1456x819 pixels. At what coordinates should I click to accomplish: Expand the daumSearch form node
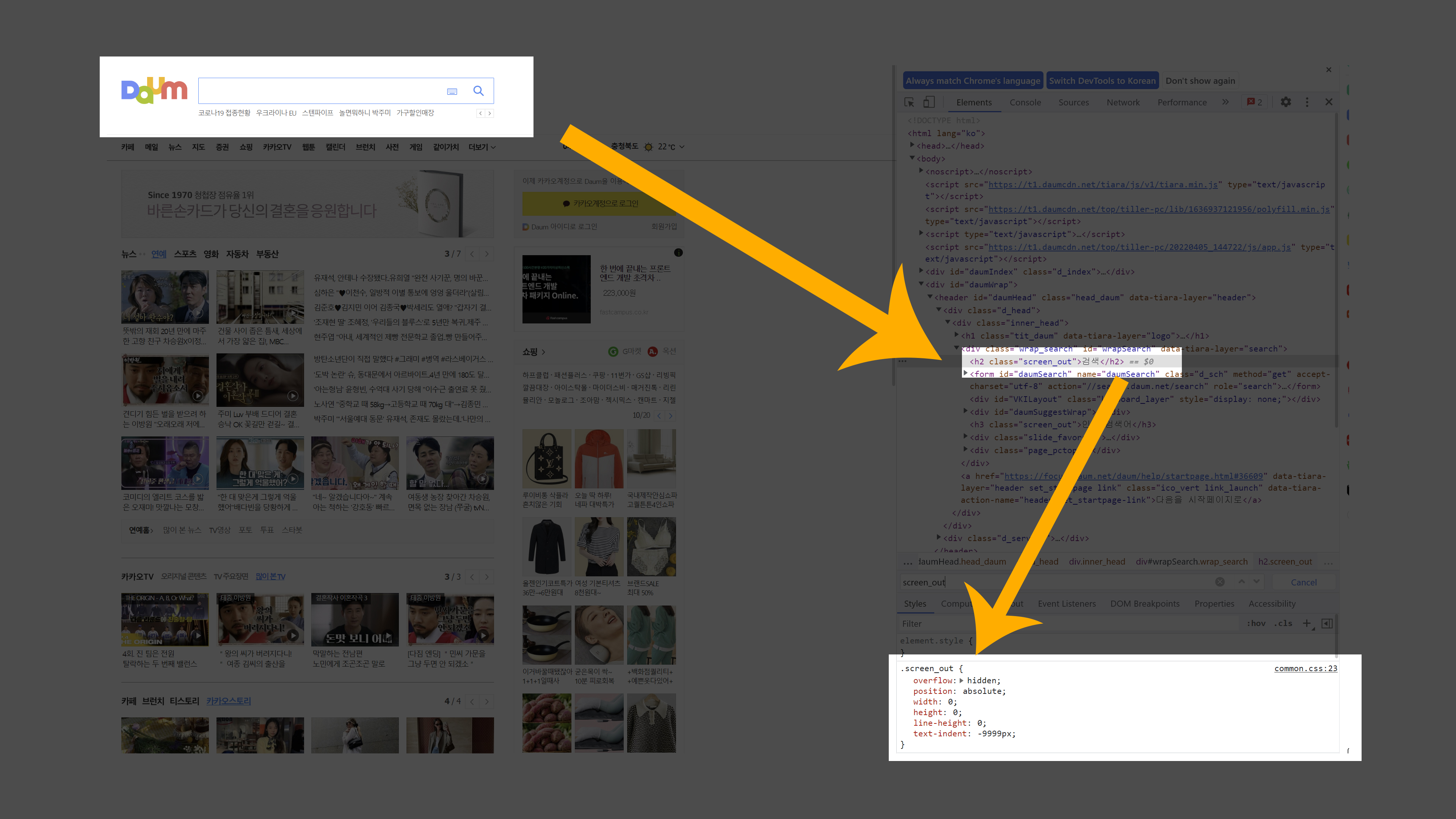[965, 373]
